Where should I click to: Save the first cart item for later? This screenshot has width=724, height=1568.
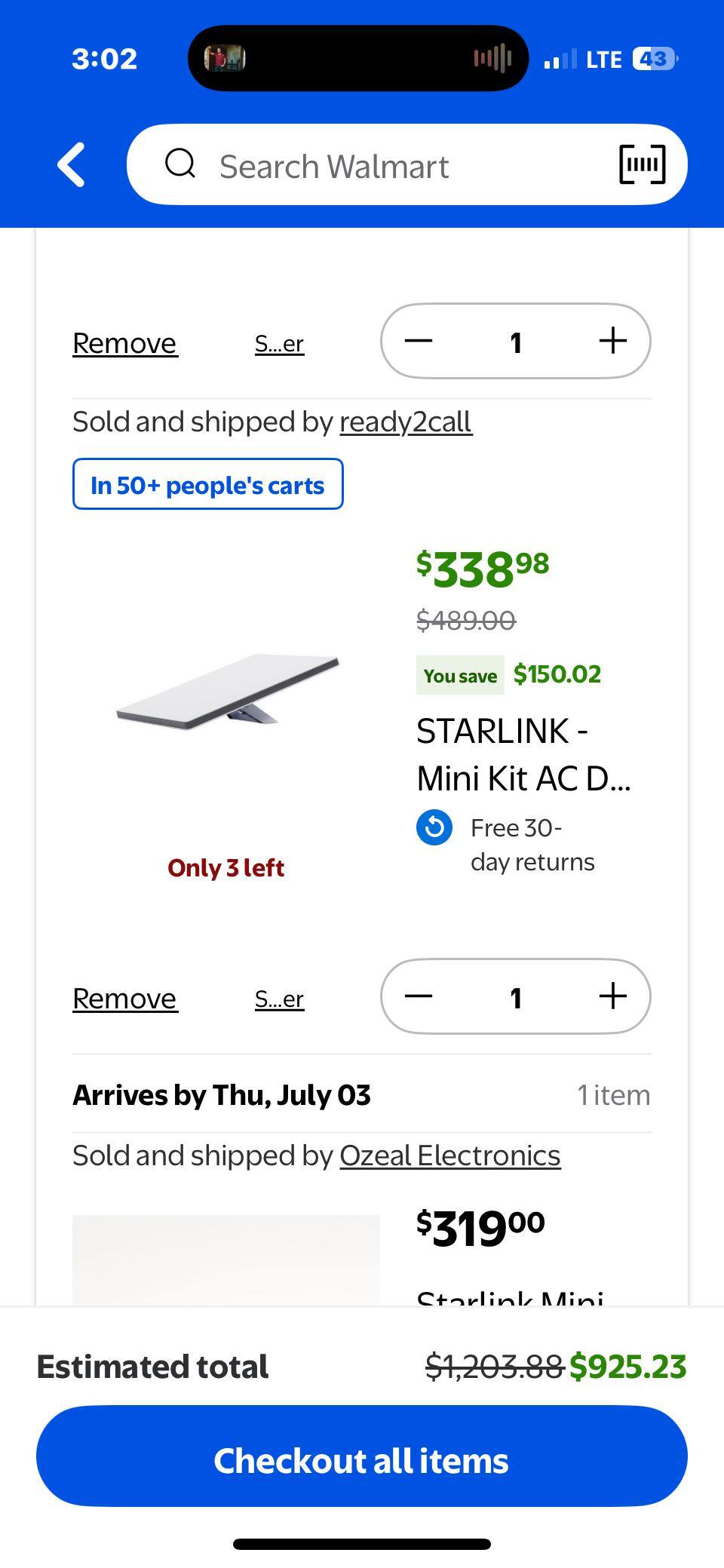click(279, 344)
